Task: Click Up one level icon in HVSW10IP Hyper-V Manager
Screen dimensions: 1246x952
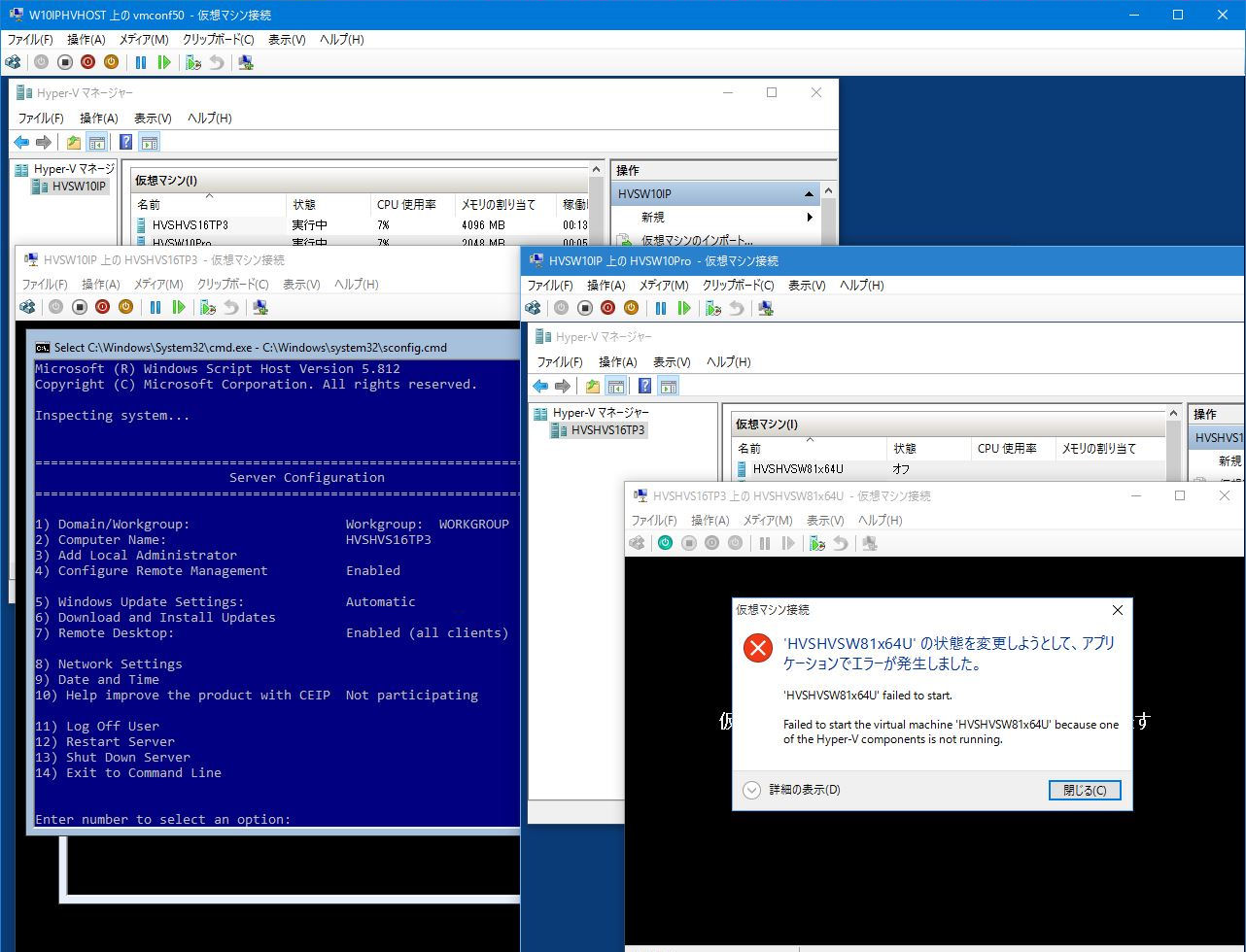Action: tap(74, 142)
